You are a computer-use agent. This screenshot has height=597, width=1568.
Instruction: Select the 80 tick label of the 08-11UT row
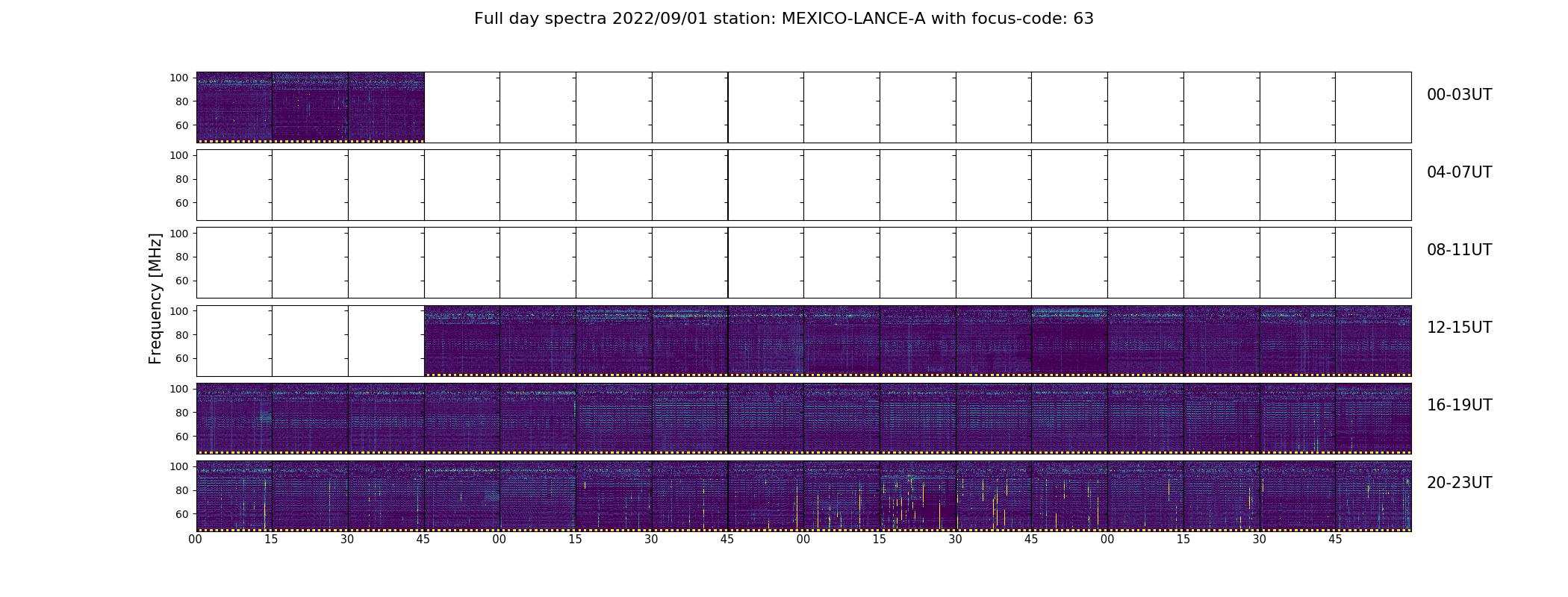click(182, 257)
